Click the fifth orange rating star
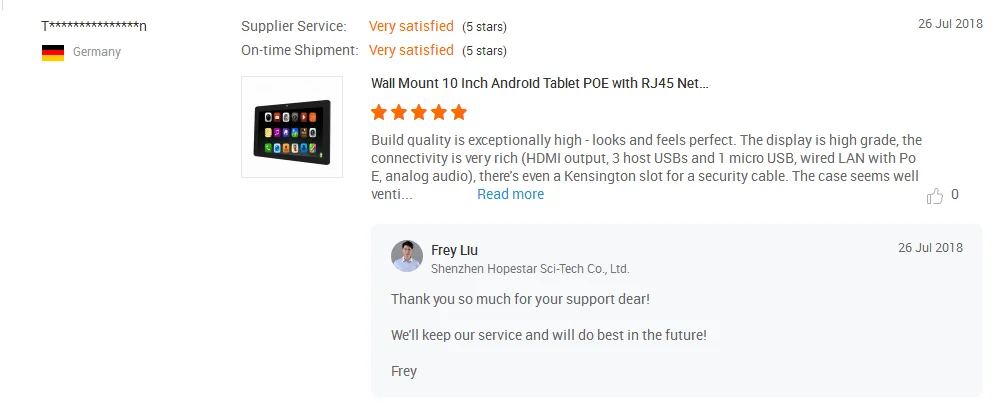The image size is (1004, 419). (458, 113)
